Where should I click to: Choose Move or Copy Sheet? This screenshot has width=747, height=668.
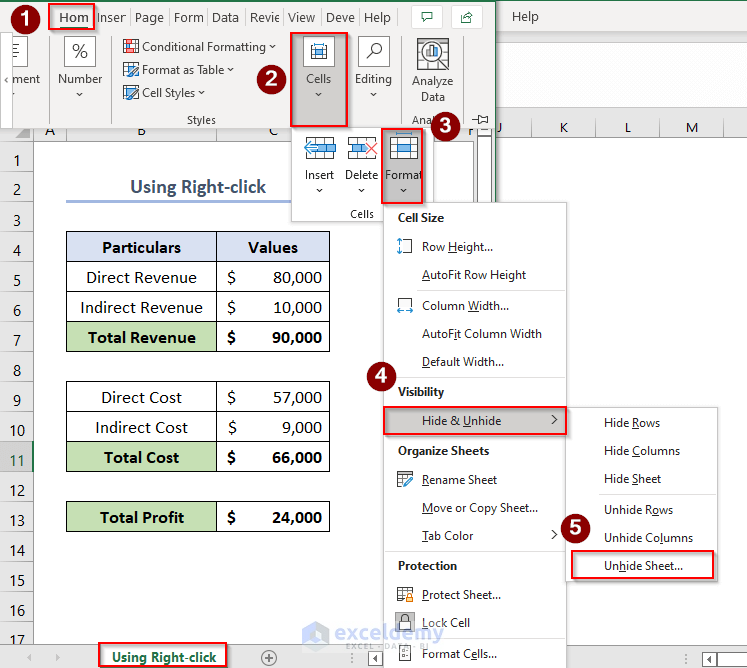[x=475, y=508]
